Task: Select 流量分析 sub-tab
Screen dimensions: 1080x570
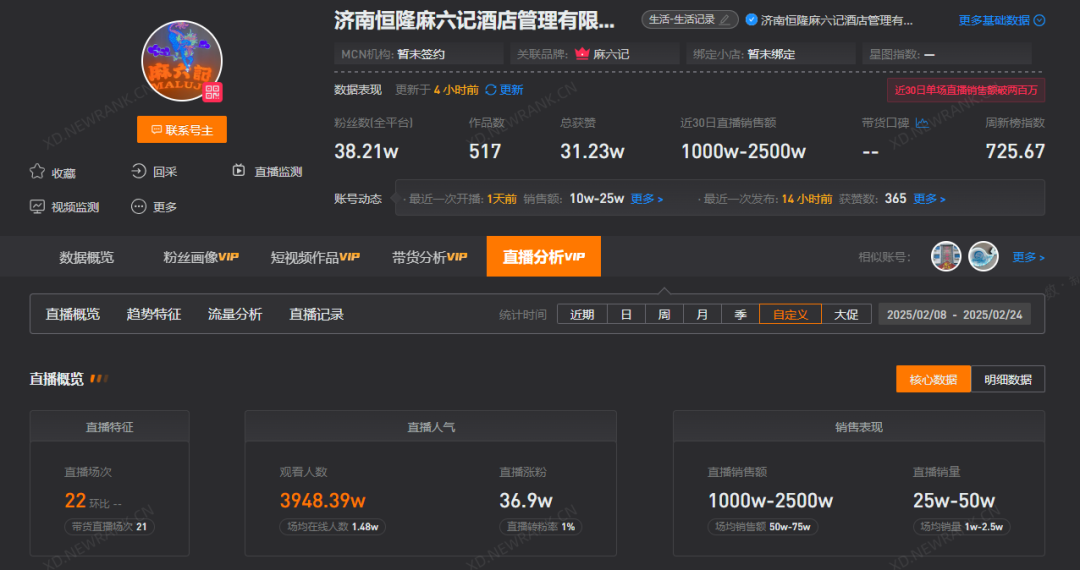Action: click(x=235, y=315)
